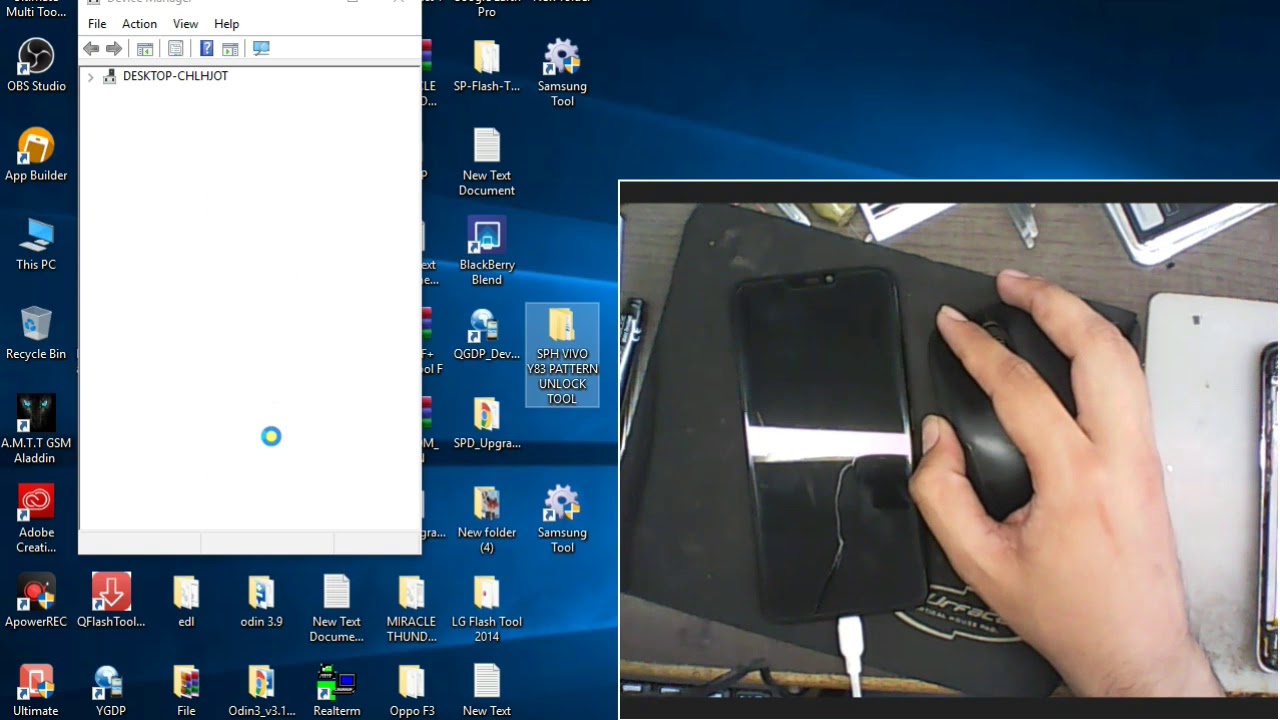The height and width of the screenshot is (720, 1280).
Task: Select the Adobe Creative Cloud shortcut
Action: tap(36, 519)
